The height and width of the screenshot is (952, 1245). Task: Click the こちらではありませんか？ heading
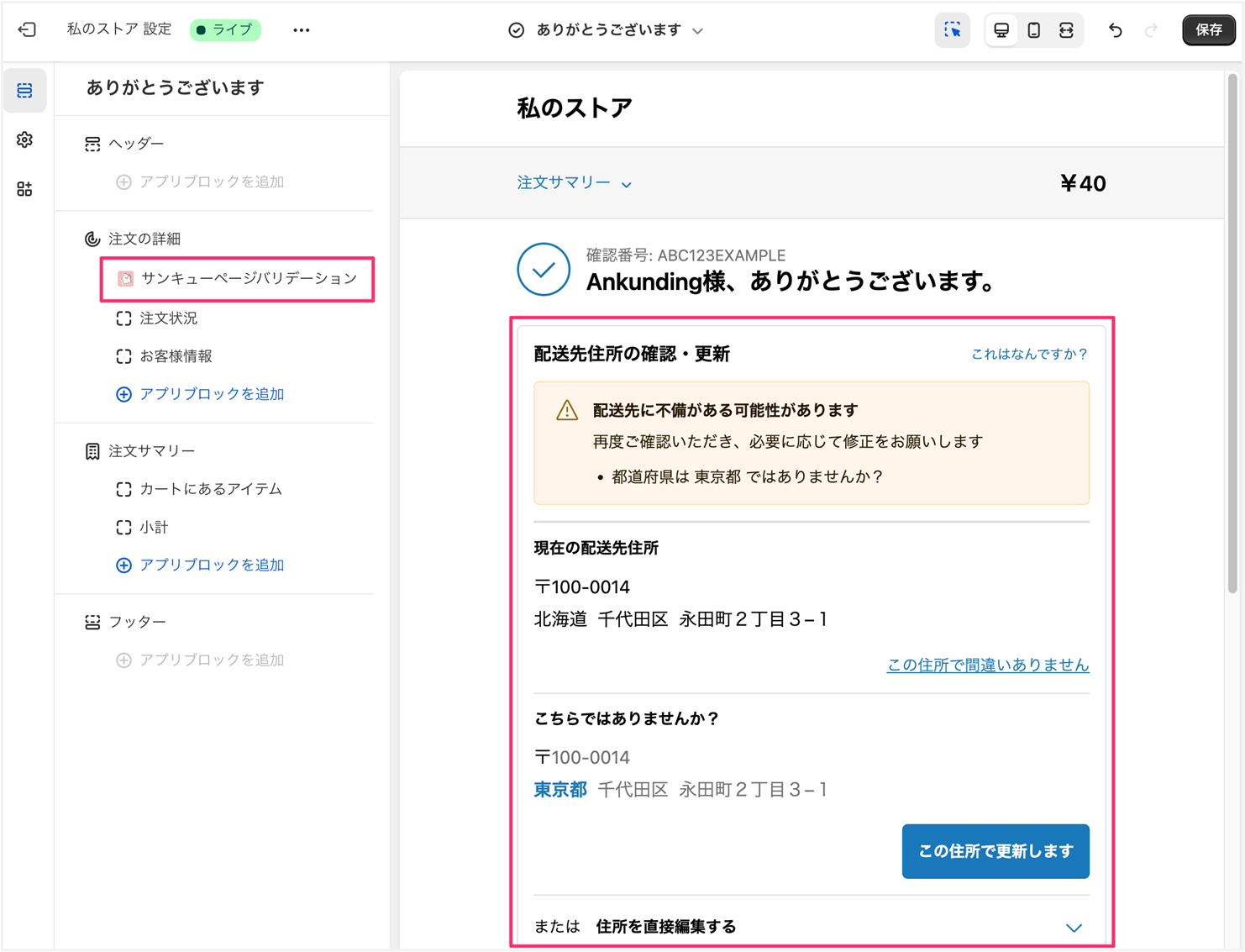627,719
